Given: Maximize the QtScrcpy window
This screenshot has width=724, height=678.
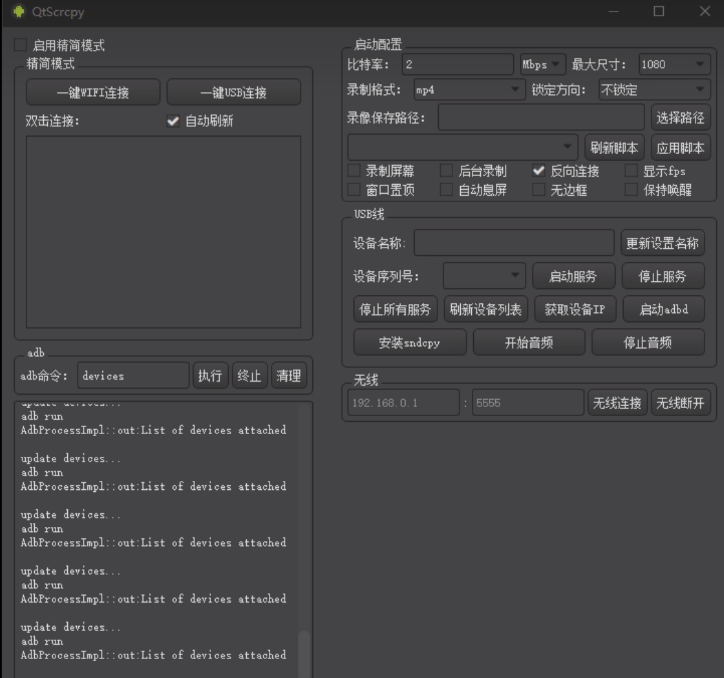Looking at the screenshot, I should (659, 11).
